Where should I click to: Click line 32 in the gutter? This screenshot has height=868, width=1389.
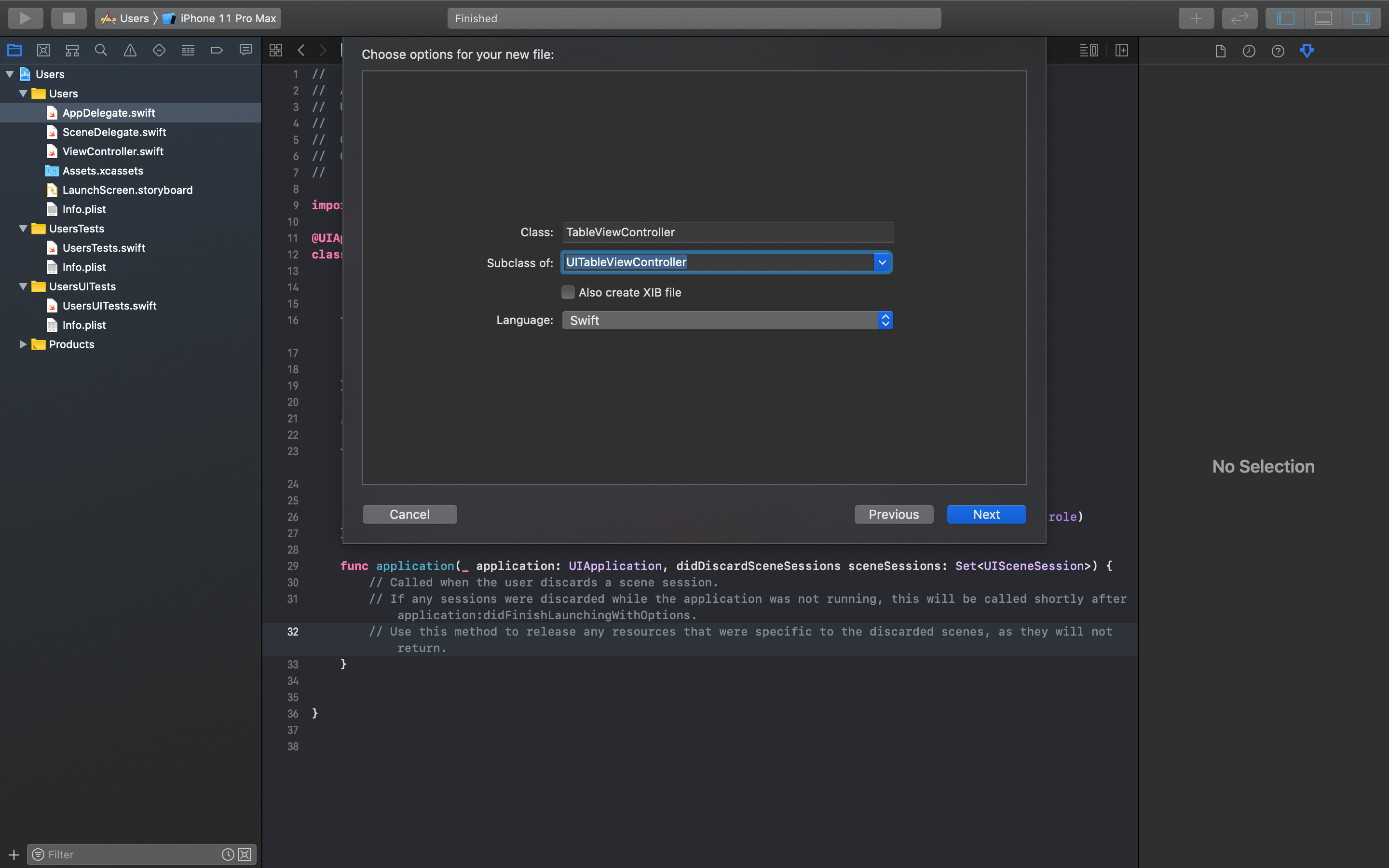(293, 632)
